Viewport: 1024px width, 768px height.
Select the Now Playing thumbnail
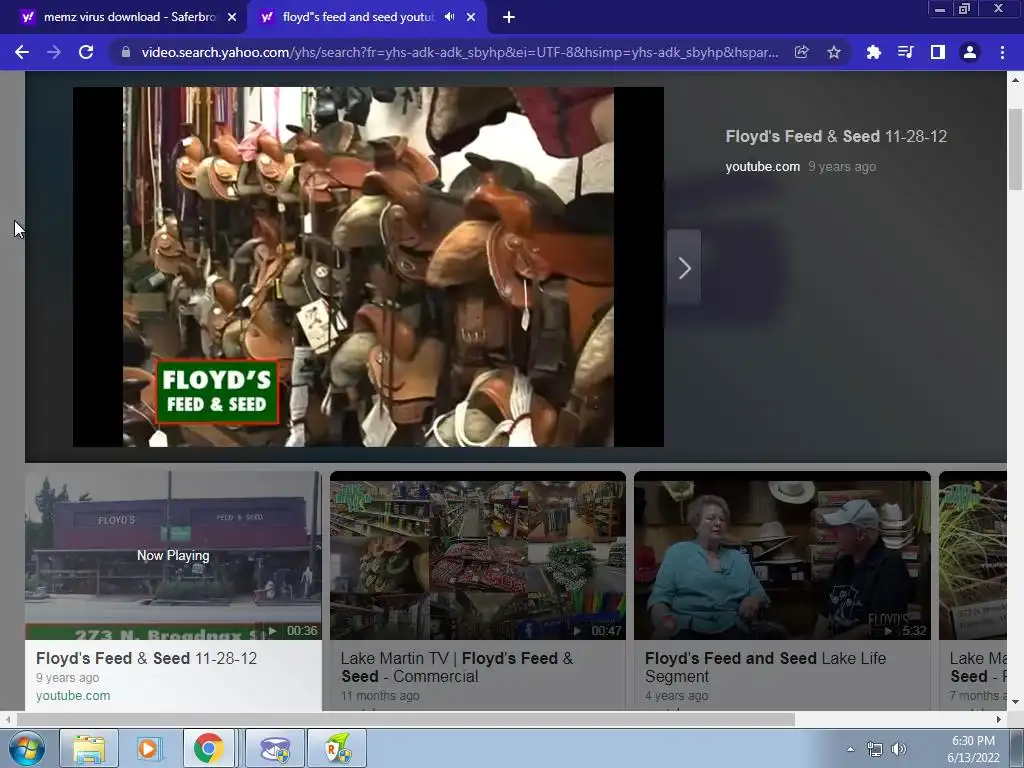click(x=173, y=555)
